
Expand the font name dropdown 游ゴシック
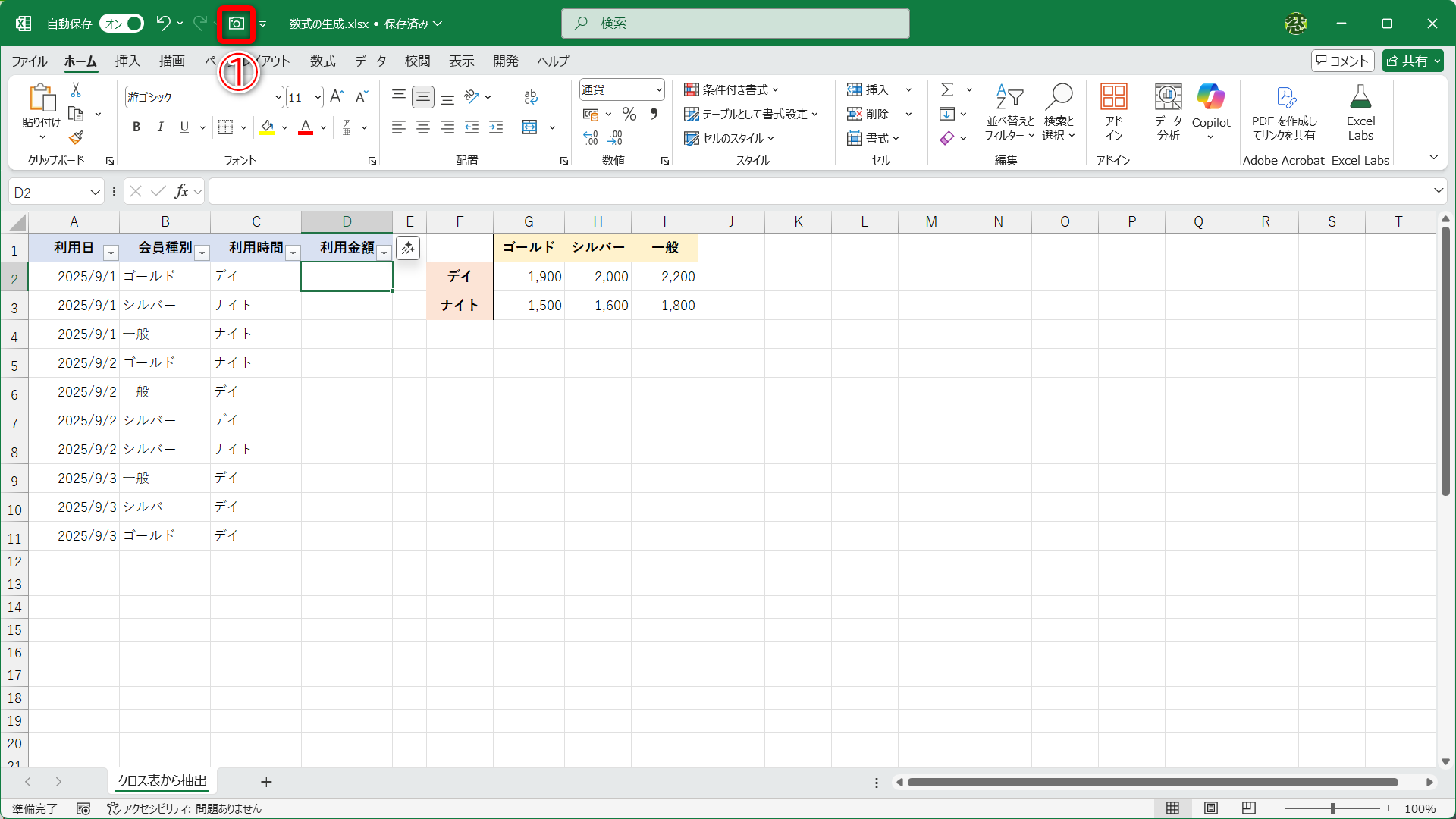pos(278,97)
